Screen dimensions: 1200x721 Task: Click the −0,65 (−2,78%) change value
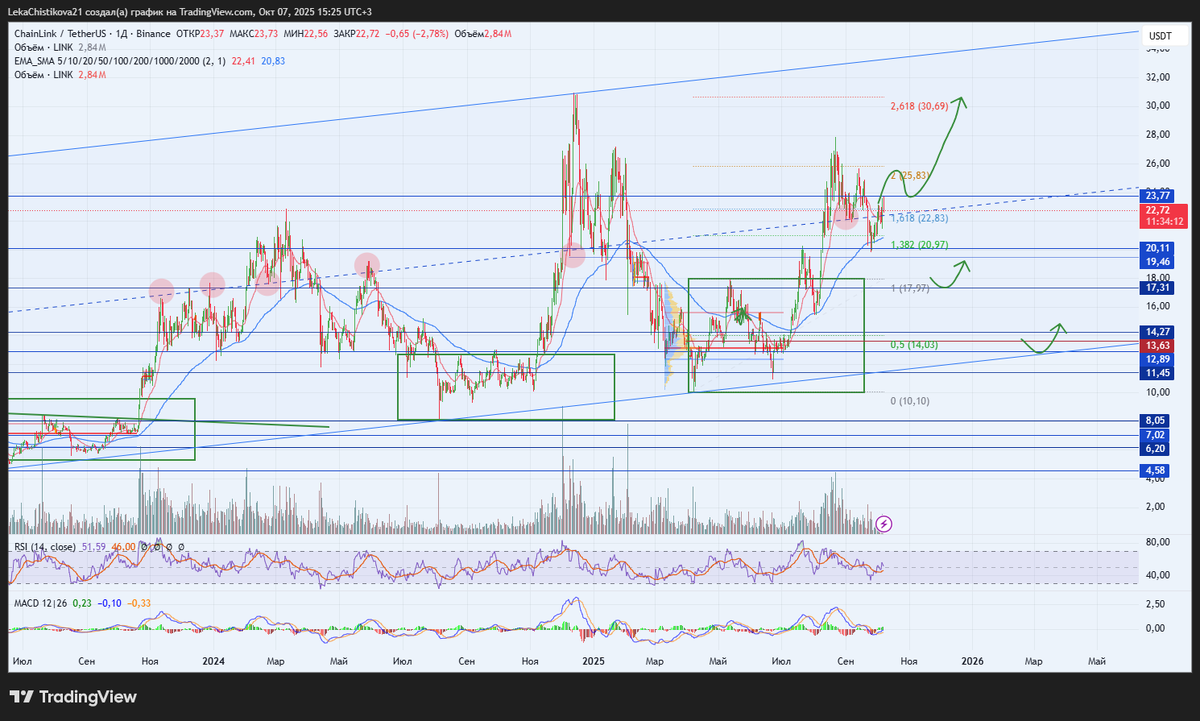pos(419,34)
